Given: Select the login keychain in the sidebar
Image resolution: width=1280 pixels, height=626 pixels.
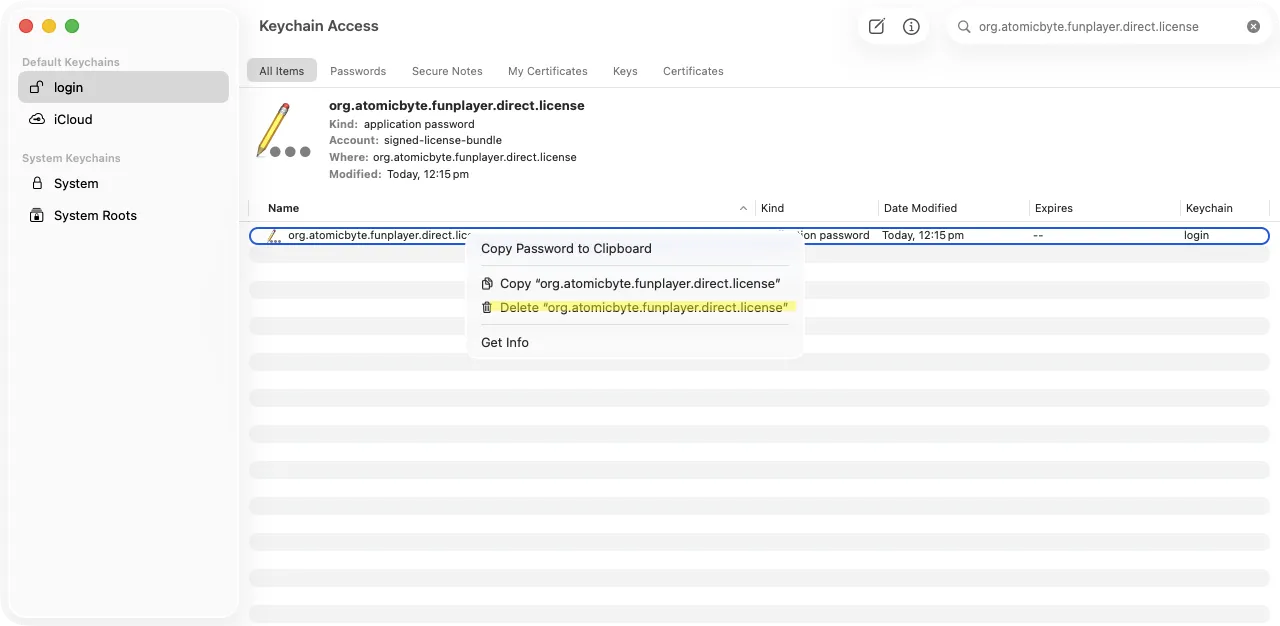Looking at the screenshot, I should coord(123,87).
